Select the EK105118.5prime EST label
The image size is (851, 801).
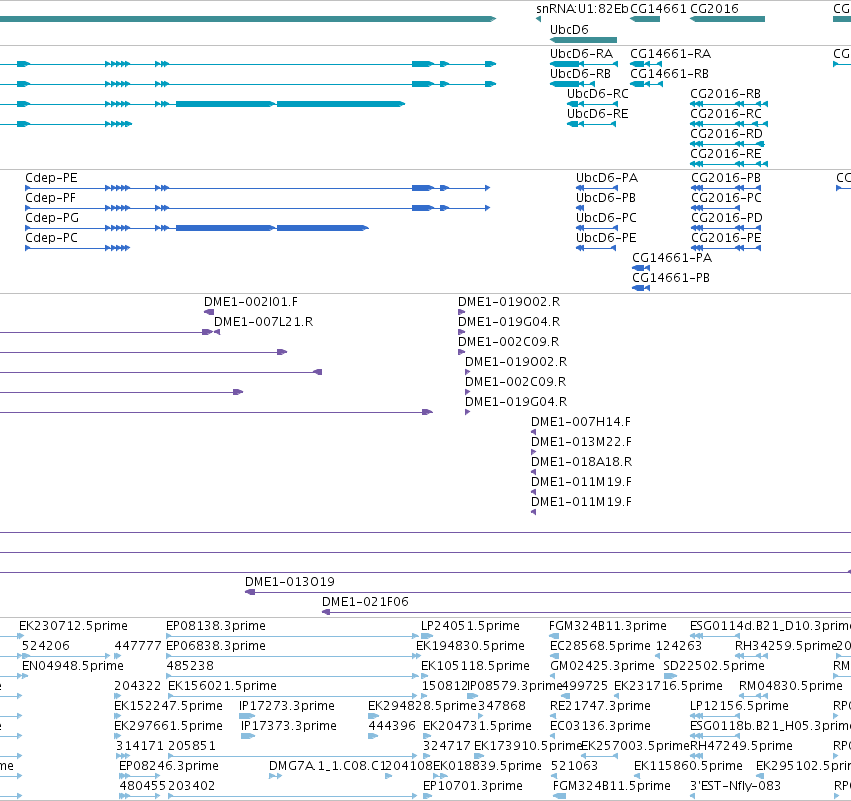(x=475, y=666)
